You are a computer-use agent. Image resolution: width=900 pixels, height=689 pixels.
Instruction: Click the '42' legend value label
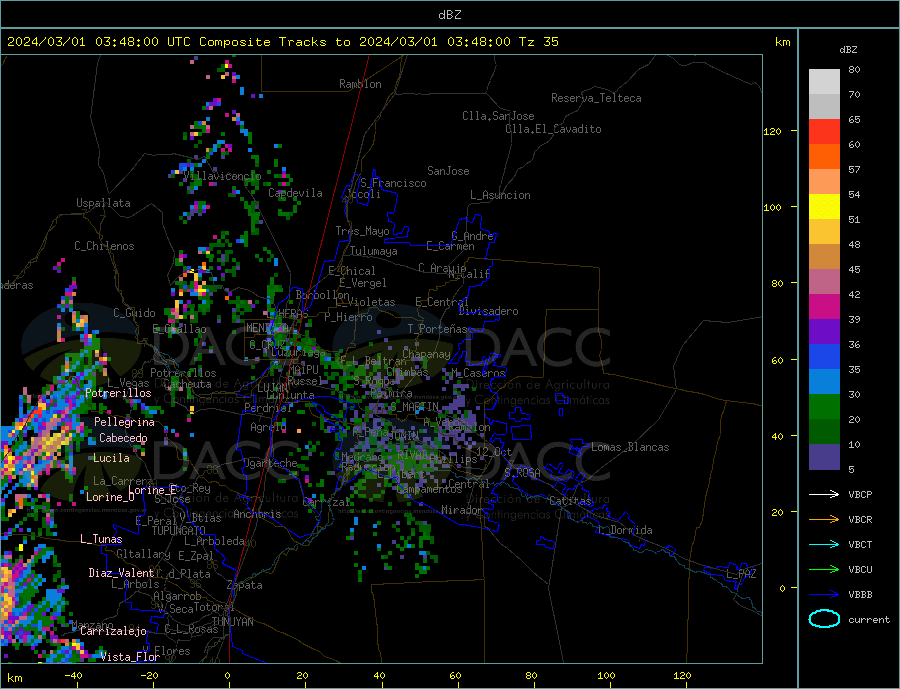(x=854, y=295)
